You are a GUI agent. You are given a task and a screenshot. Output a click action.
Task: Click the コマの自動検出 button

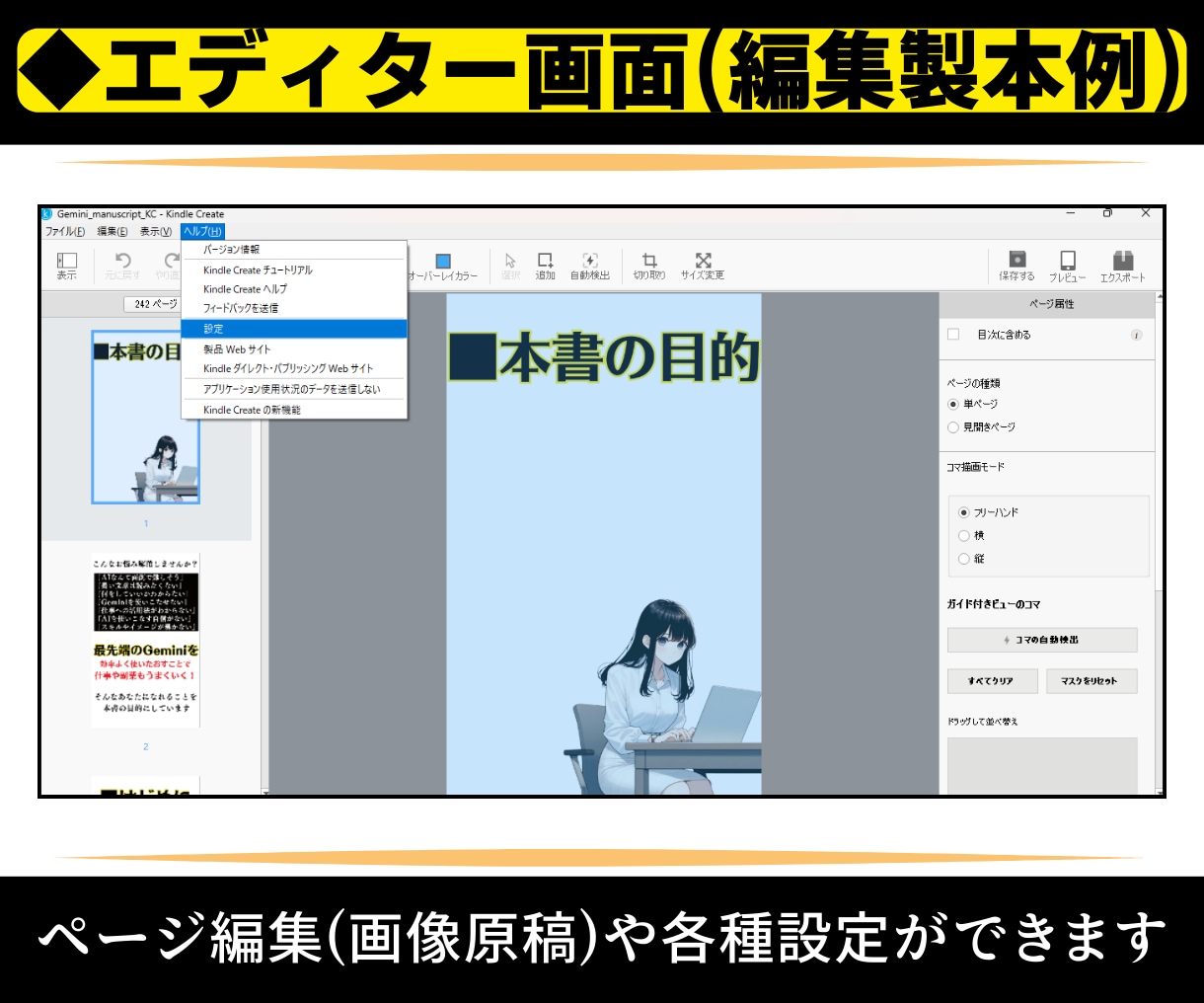1042,640
